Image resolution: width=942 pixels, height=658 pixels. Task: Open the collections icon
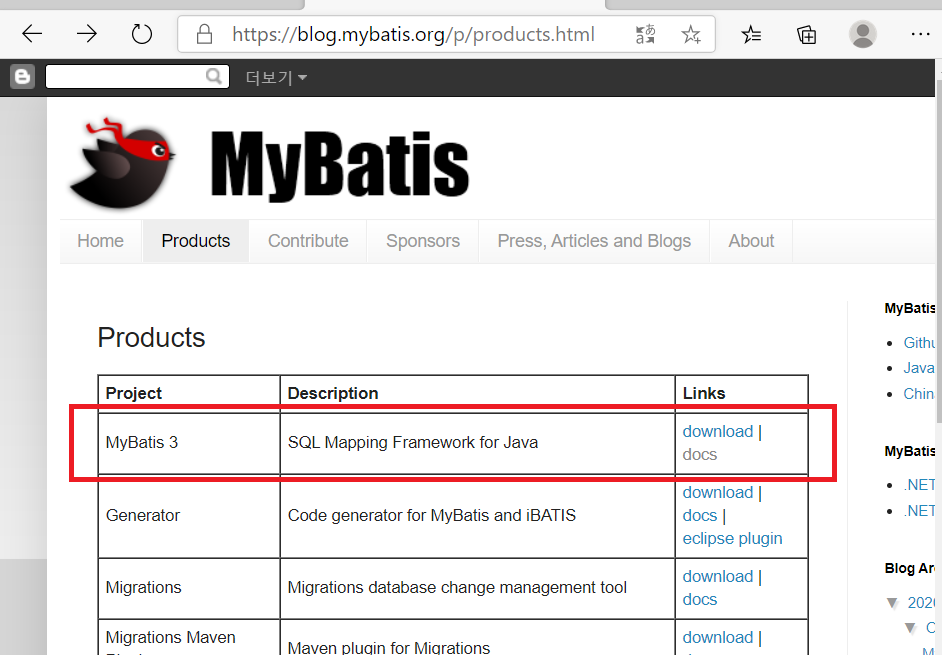pos(806,34)
